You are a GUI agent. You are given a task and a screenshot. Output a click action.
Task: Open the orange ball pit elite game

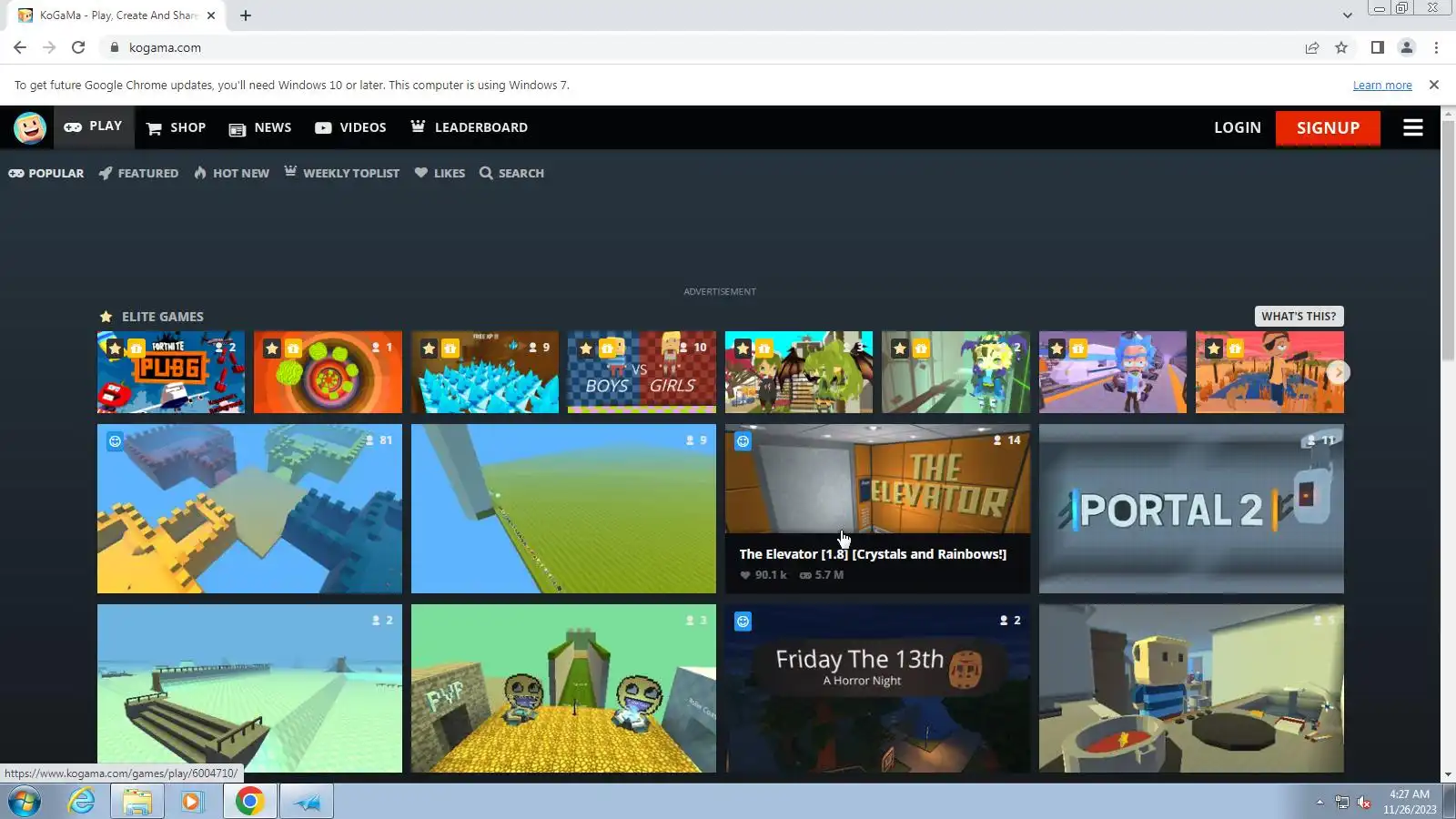point(328,372)
